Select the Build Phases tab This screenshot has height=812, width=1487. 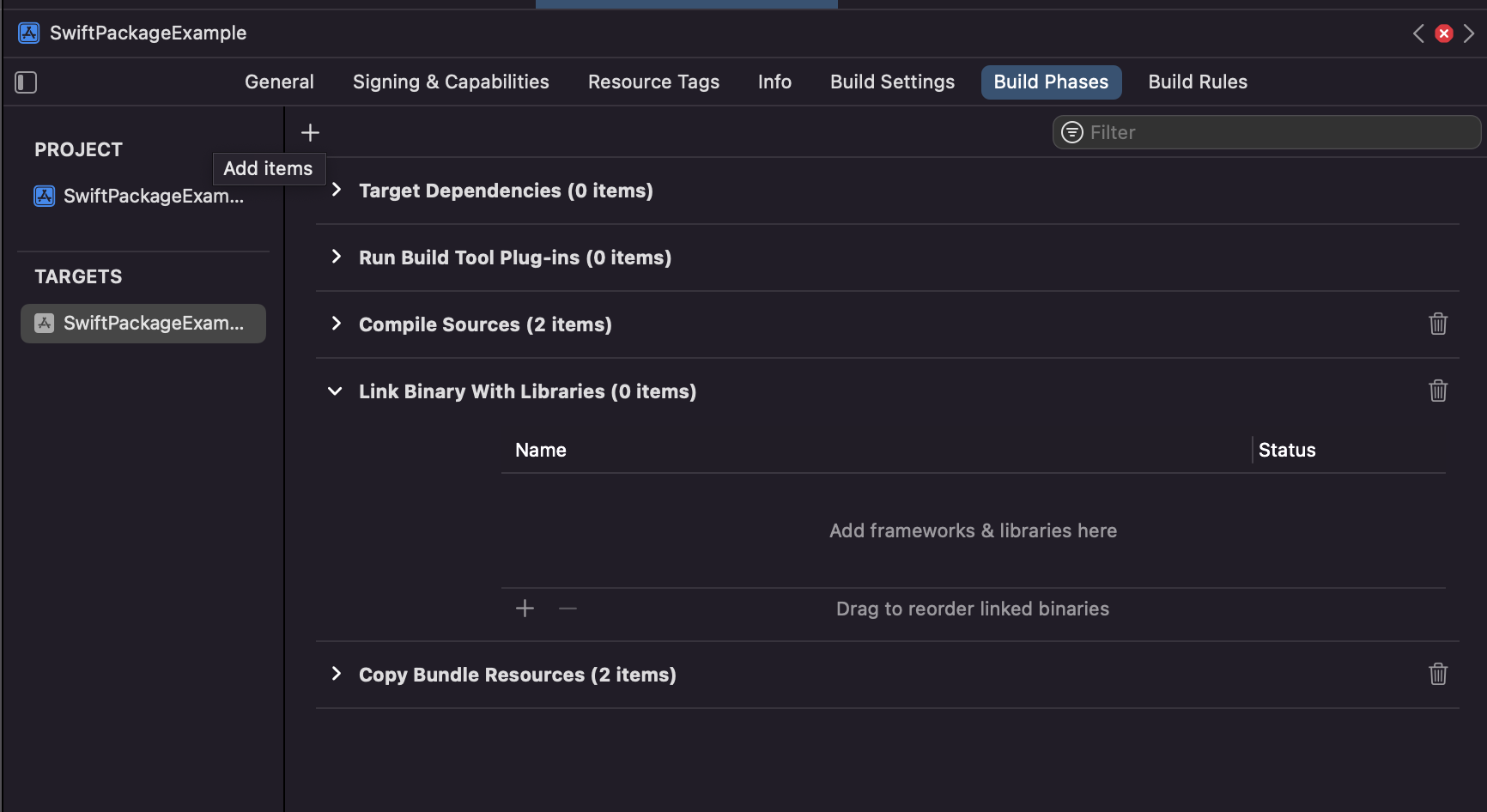coord(1051,82)
